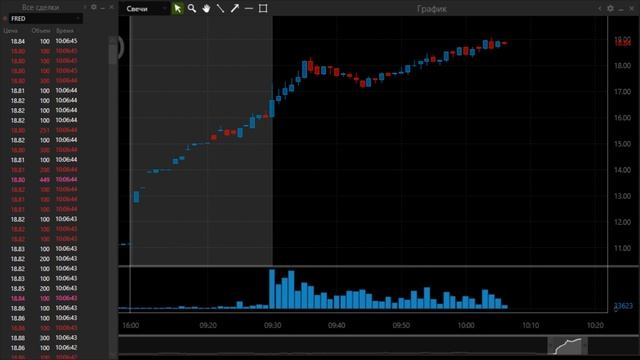
Task: Click the 09:30 time axis label
Action: 272,325
